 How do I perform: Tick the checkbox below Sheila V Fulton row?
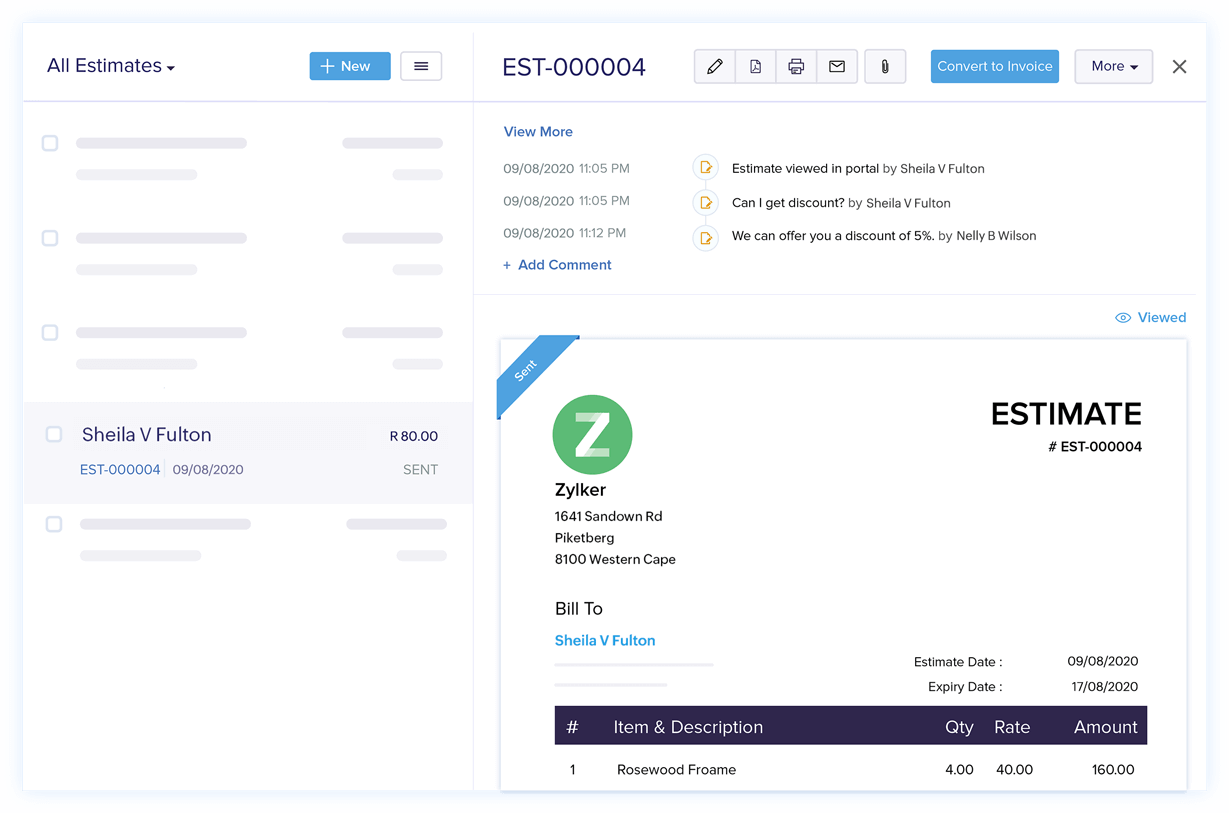click(x=54, y=524)
